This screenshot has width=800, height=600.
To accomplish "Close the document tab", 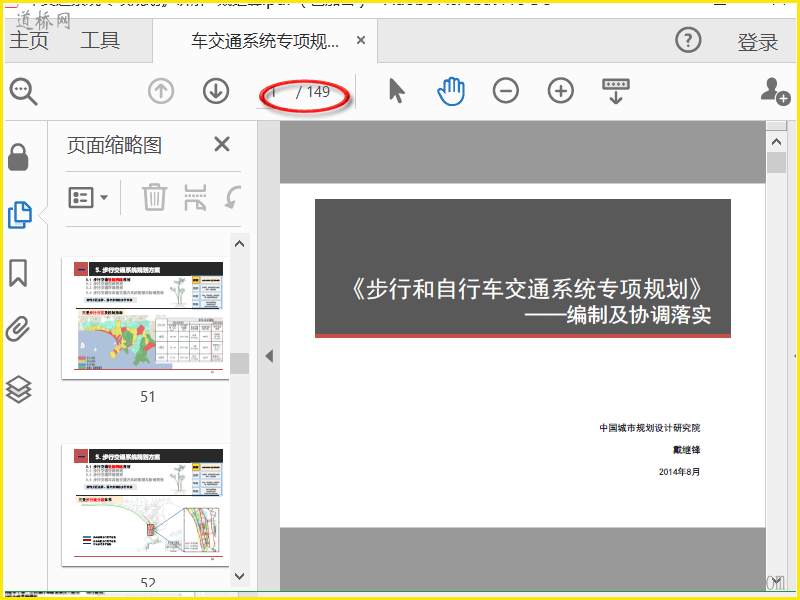I will tap(361, 40).
